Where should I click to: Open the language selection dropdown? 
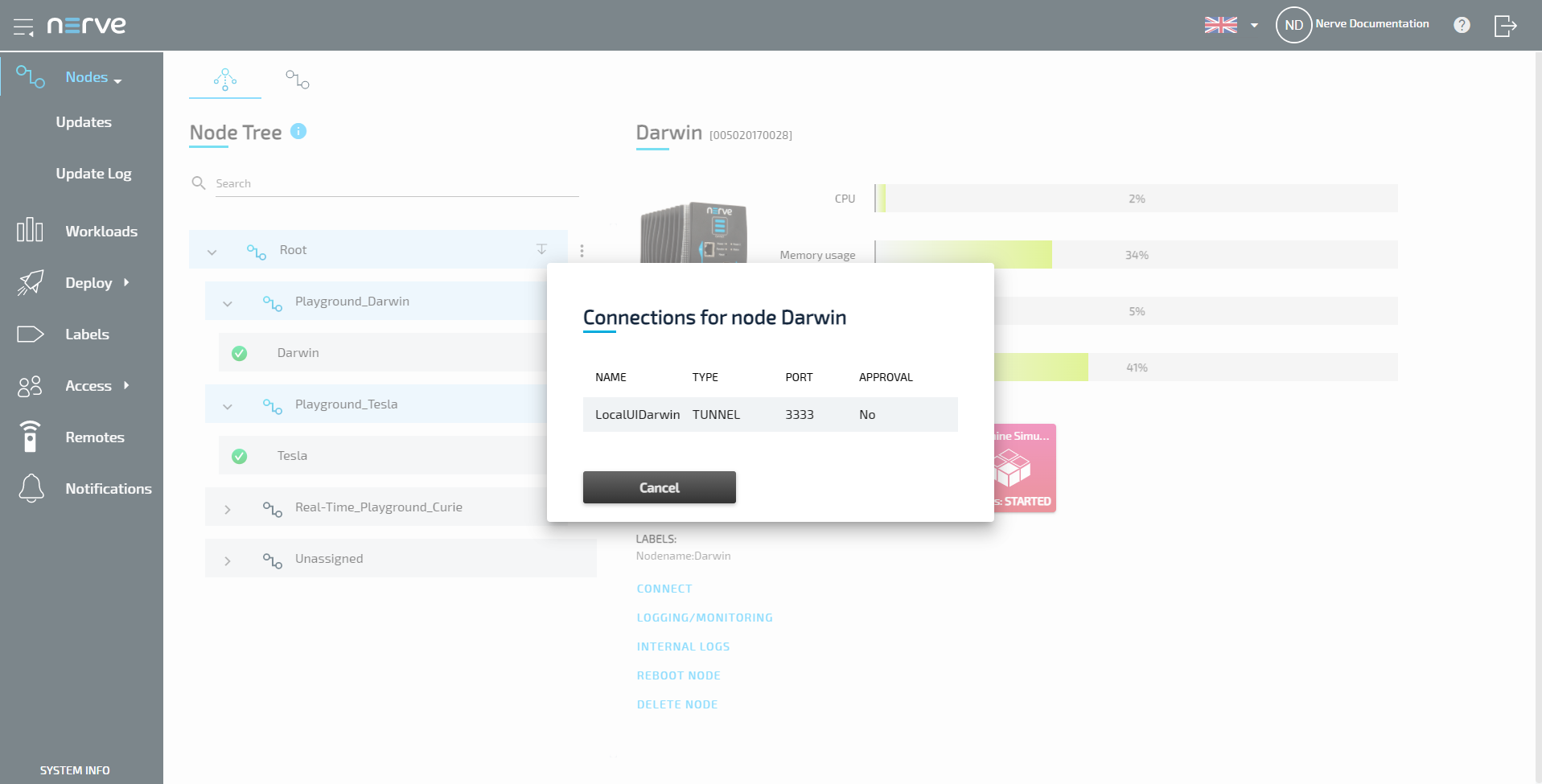tap(1252, 26)
